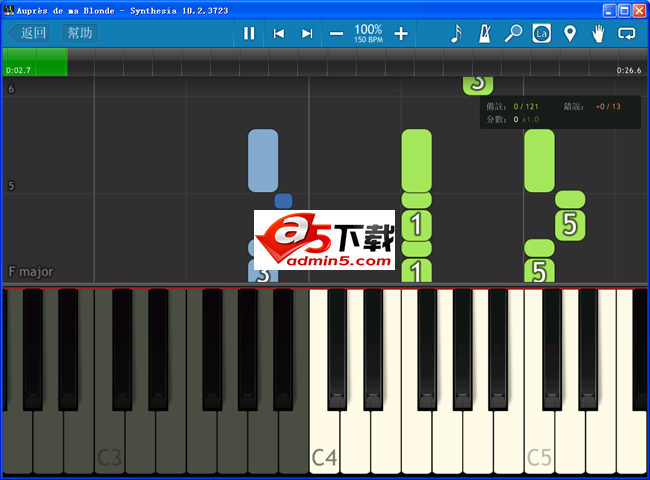Close the Synthesia window
Screen dimensions: 650x480
pyautogui.click(x=639, y=10)
